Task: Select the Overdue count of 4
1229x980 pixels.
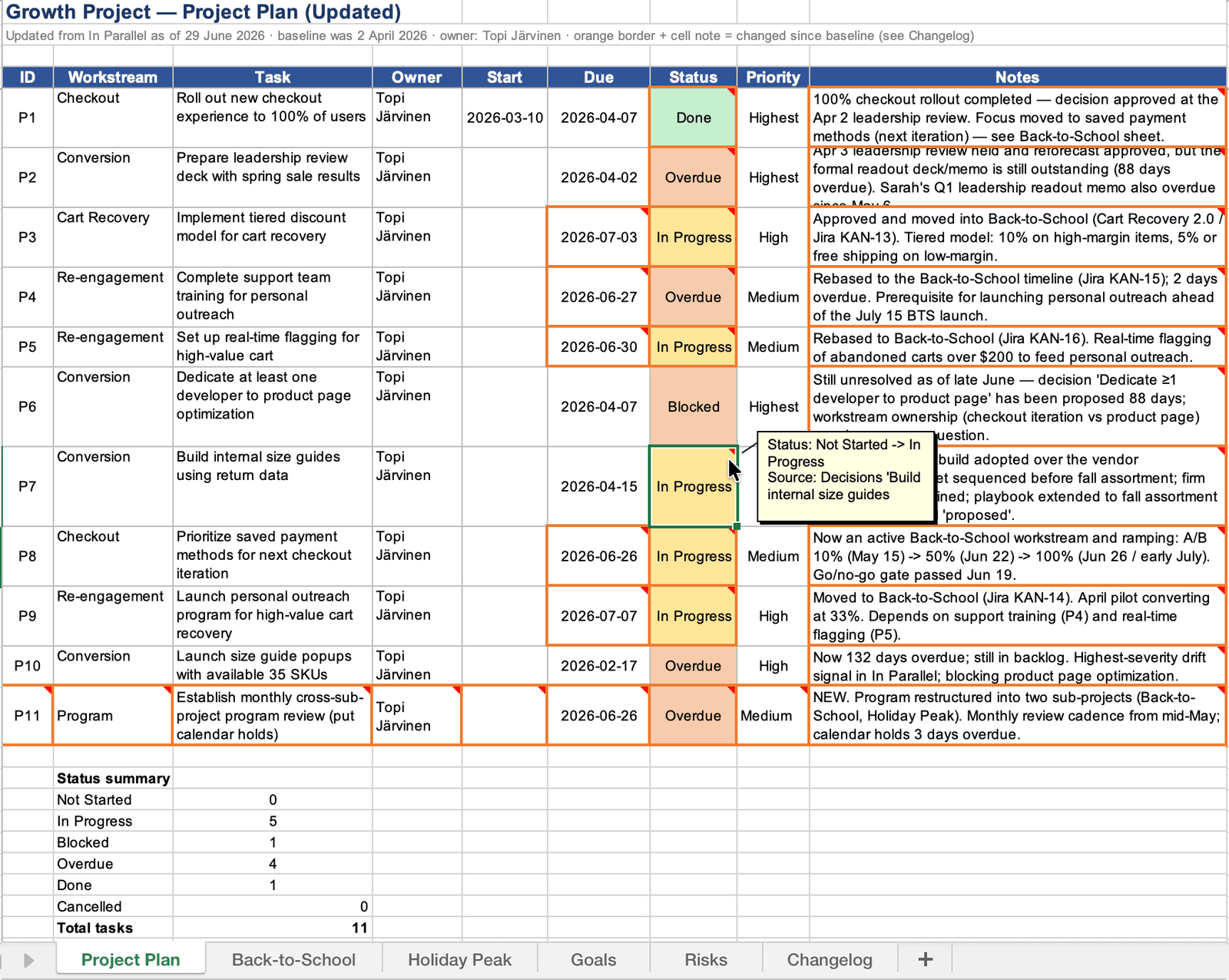Action: coord(273,864)
